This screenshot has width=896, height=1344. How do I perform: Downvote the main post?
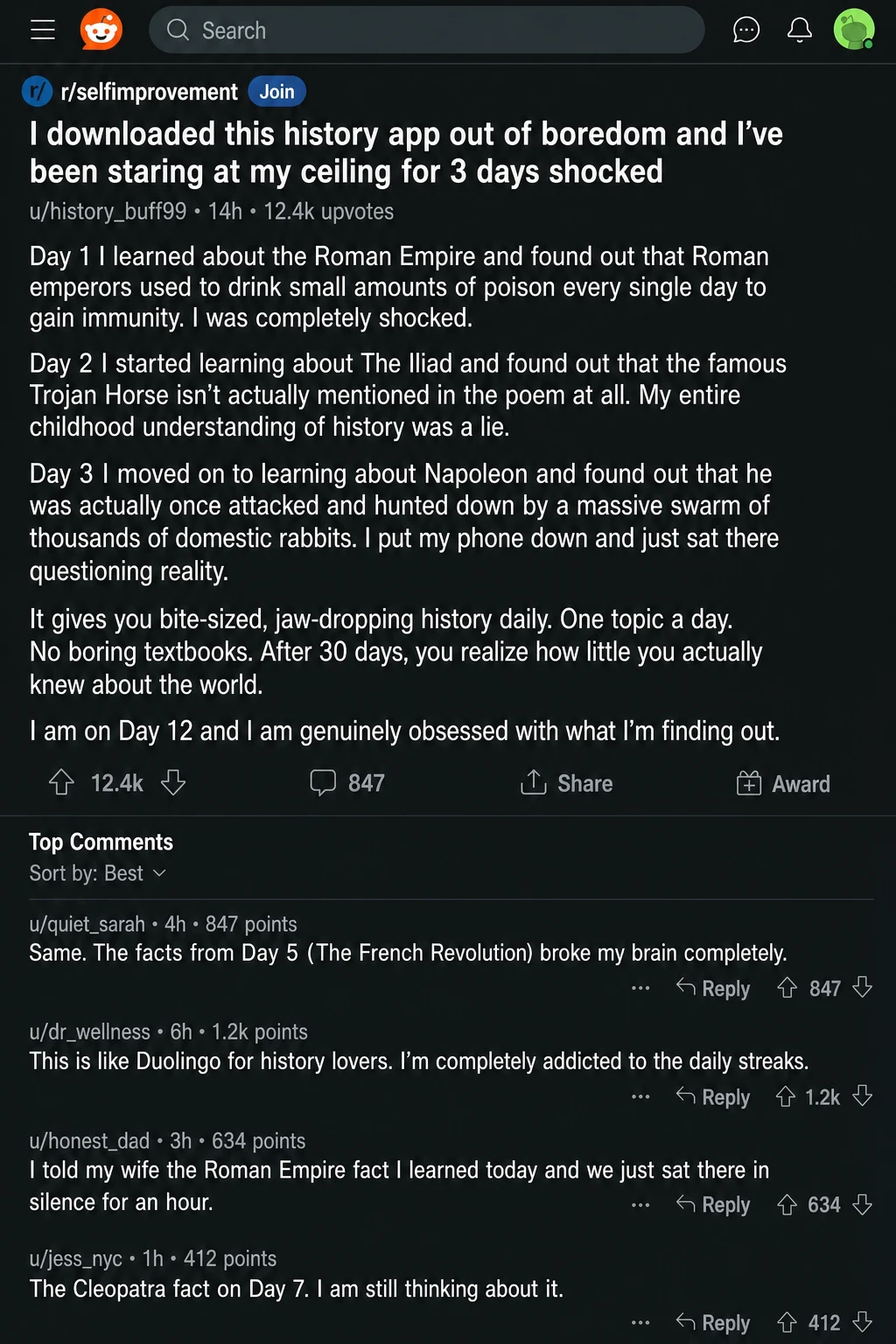(173, 782)
